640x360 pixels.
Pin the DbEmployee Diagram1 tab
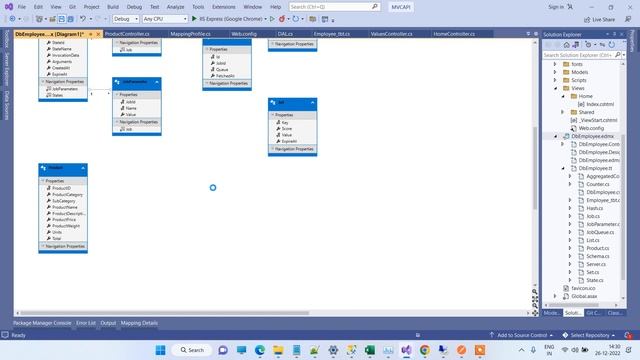click(x=91, y=34)
